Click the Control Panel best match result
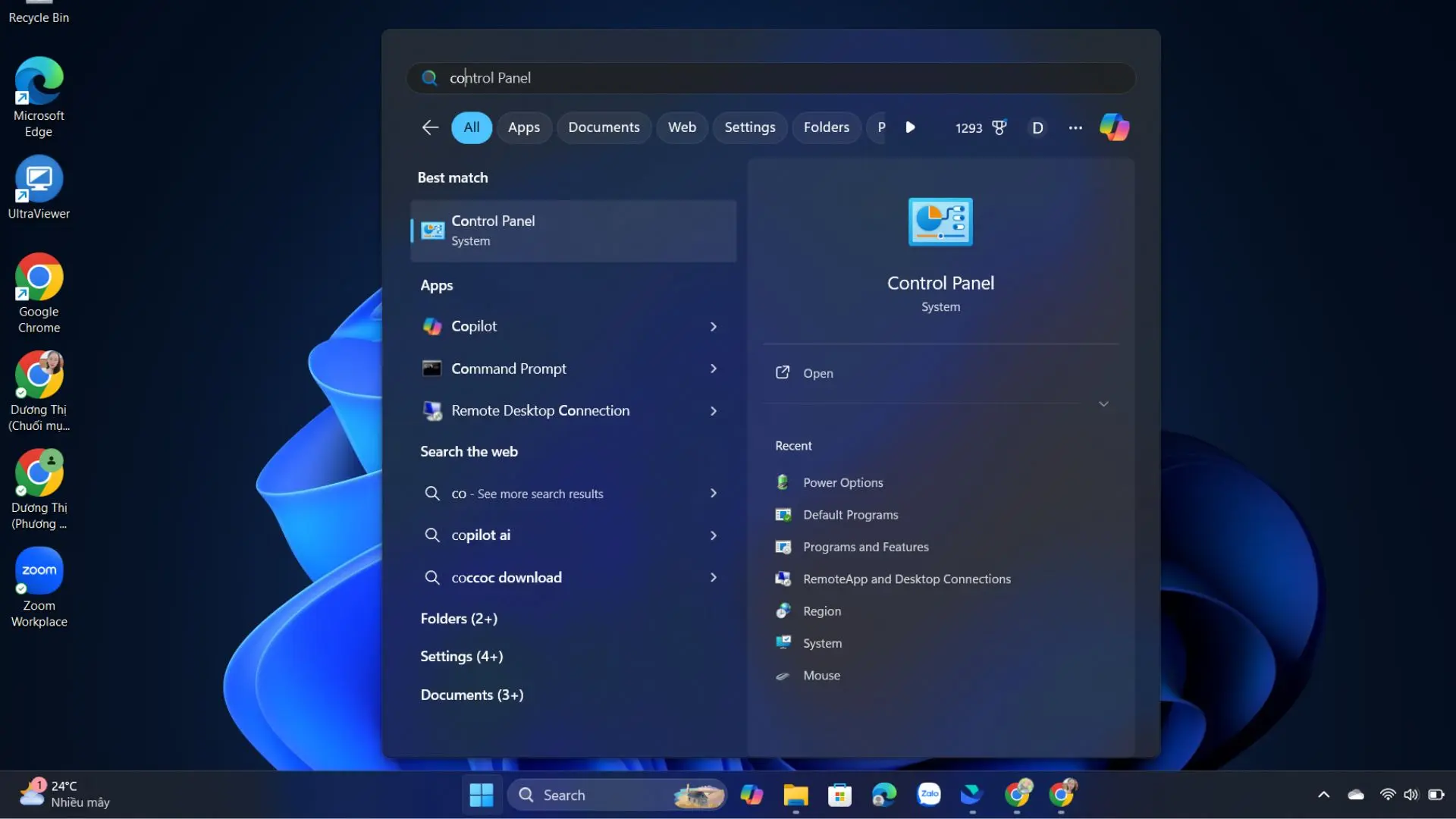Image resolution: width=1456 pixels, height=819 pixels. click(573, 231)
